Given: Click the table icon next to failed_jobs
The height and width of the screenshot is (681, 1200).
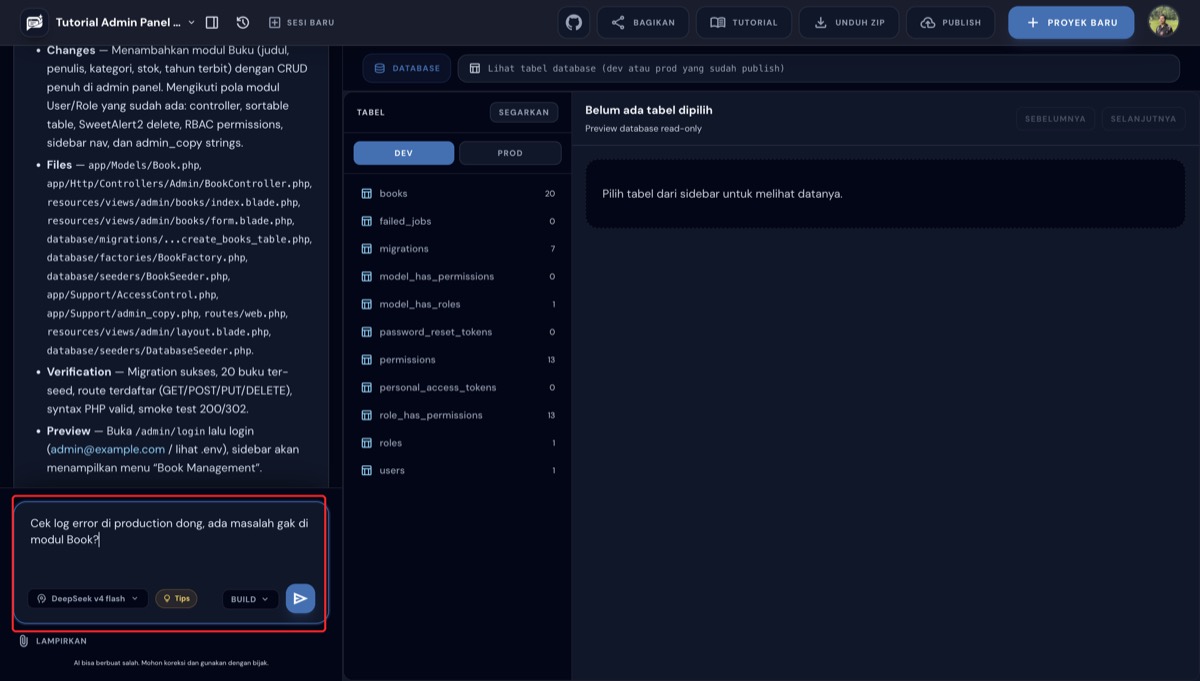Looking at the screenshot, I should (x=366, y=221).
